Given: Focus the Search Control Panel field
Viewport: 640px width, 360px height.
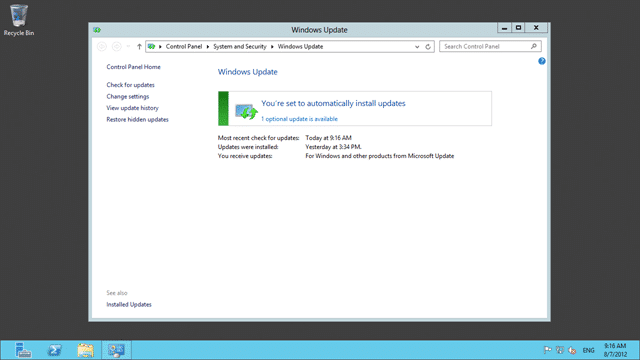Looking at the screenshot, I should 490,47.
